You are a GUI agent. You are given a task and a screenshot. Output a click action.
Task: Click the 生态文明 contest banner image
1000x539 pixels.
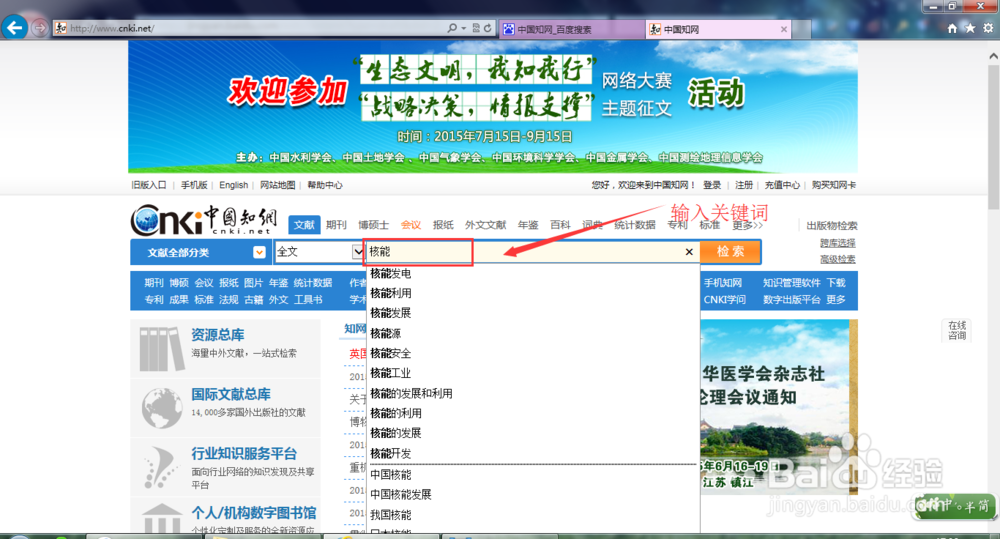coord(493,107)
